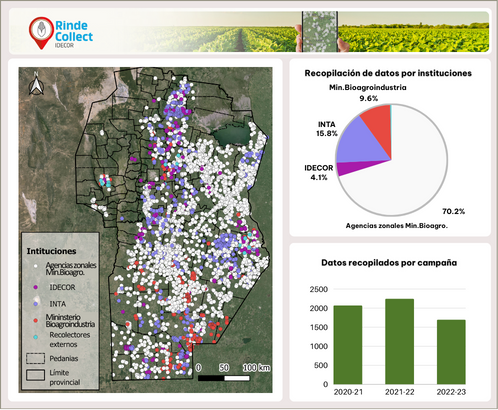Image resolution: width=498 pixels, height=410 pixels.
Task: Click the '2021-22' axis label
Action: pyautogui.click(x=400, y=392)
